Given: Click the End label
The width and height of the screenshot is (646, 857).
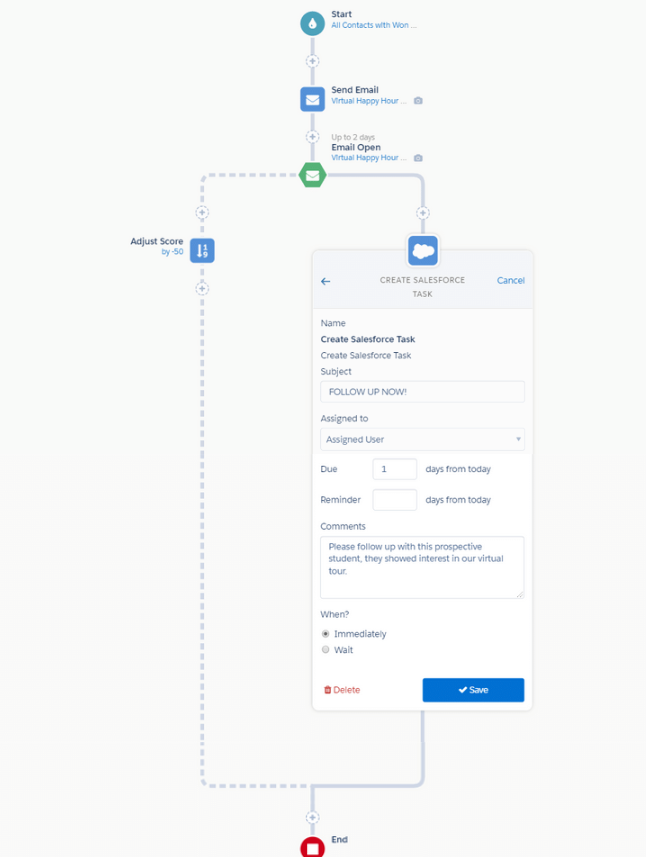Looking at the screenshot, I should pyautogui.click(x=339, y=840).
